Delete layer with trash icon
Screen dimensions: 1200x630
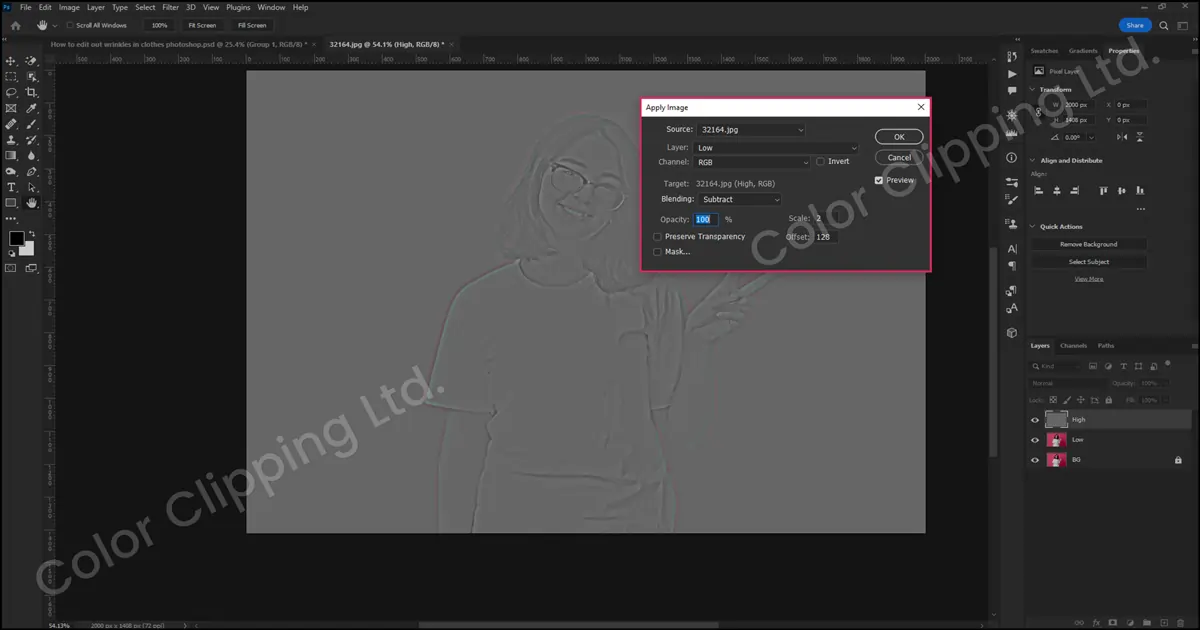[1180, 621]
